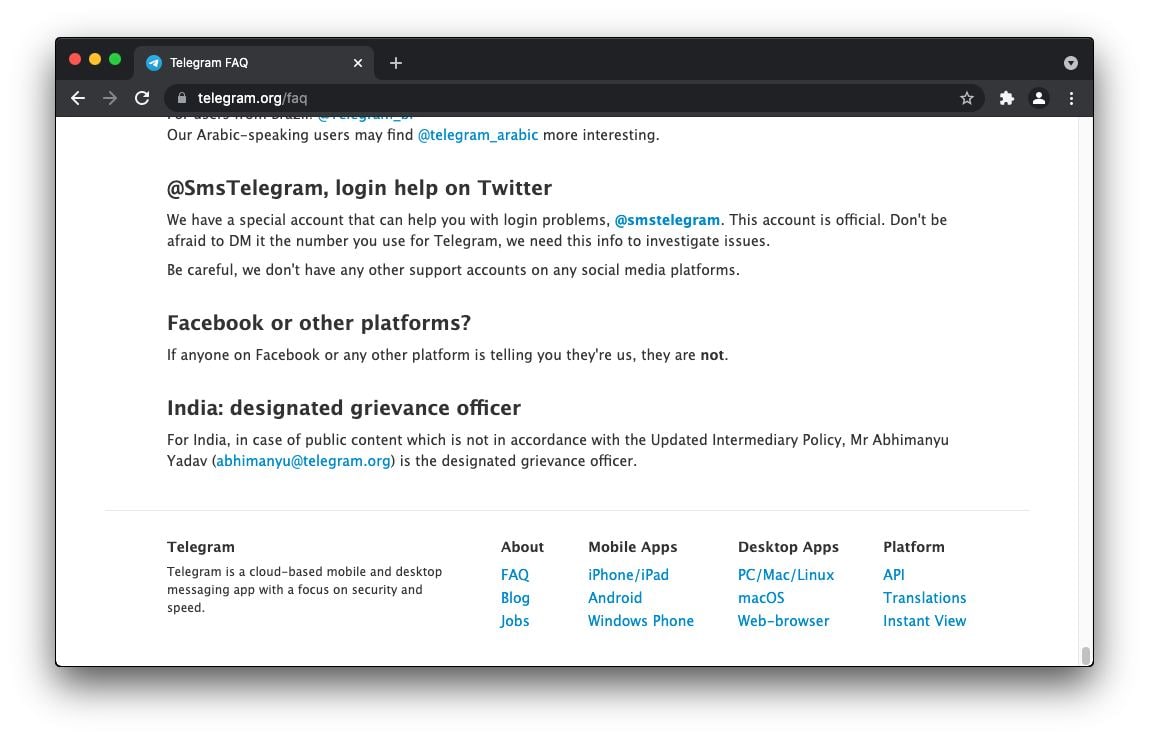Open the @smstelegram Twitter link
The height and width of the screenshot is (740, 1149).
coord(667,220)
